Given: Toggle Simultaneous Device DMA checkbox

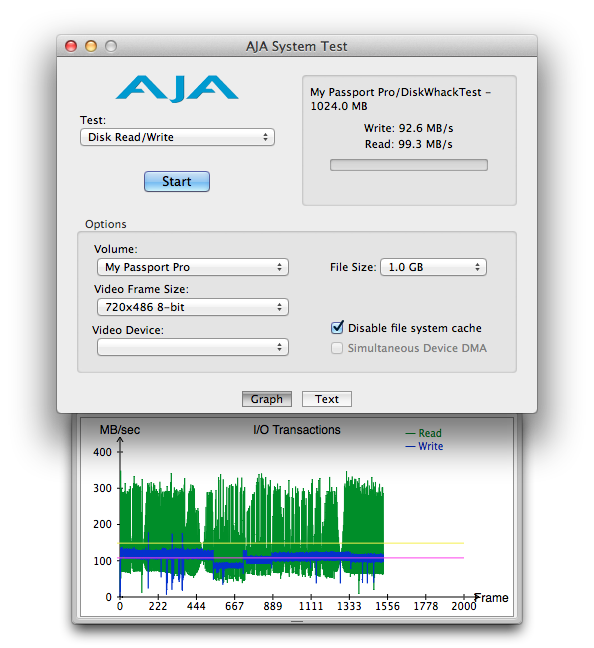Looking at the screenshot, I should click(x=337, y=348).
